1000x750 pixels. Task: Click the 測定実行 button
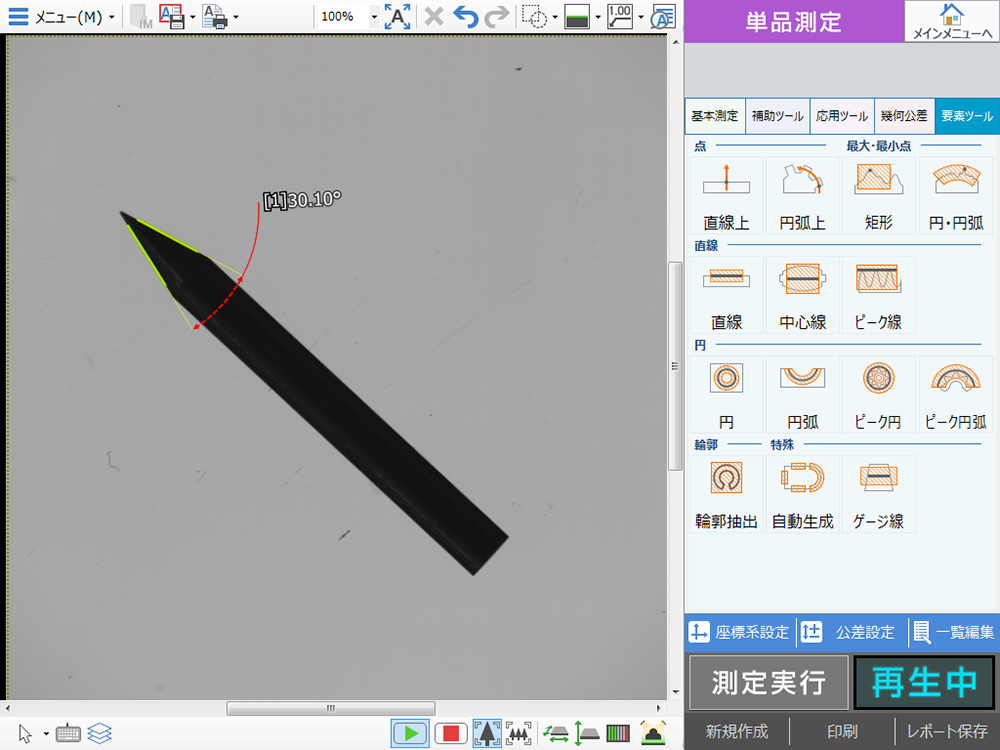[768, 682]
